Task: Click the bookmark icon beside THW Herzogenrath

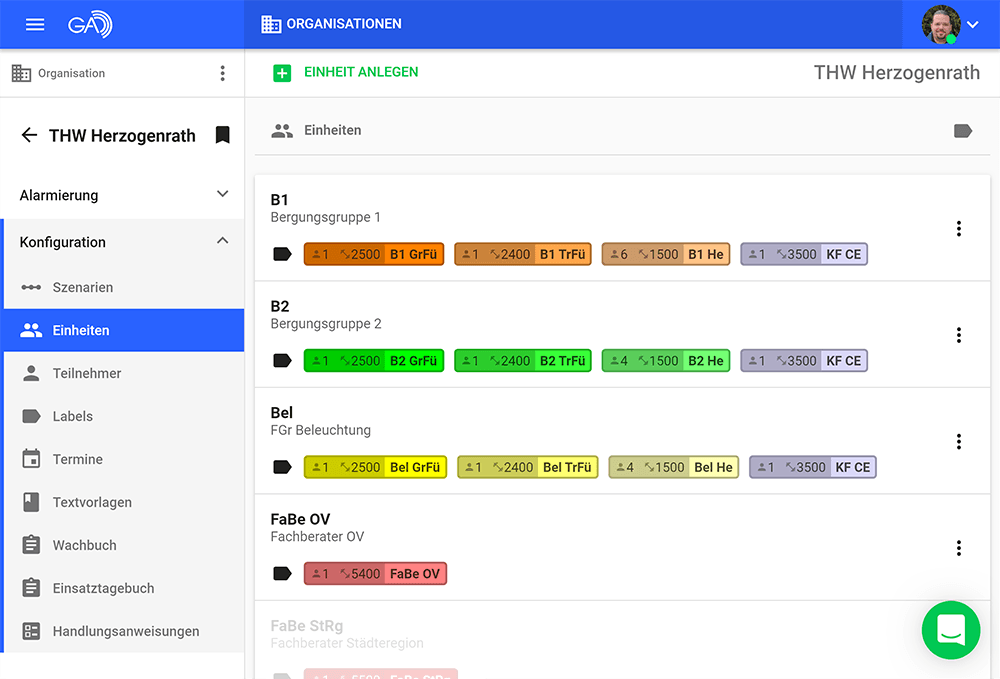Action: coord(222,135)
